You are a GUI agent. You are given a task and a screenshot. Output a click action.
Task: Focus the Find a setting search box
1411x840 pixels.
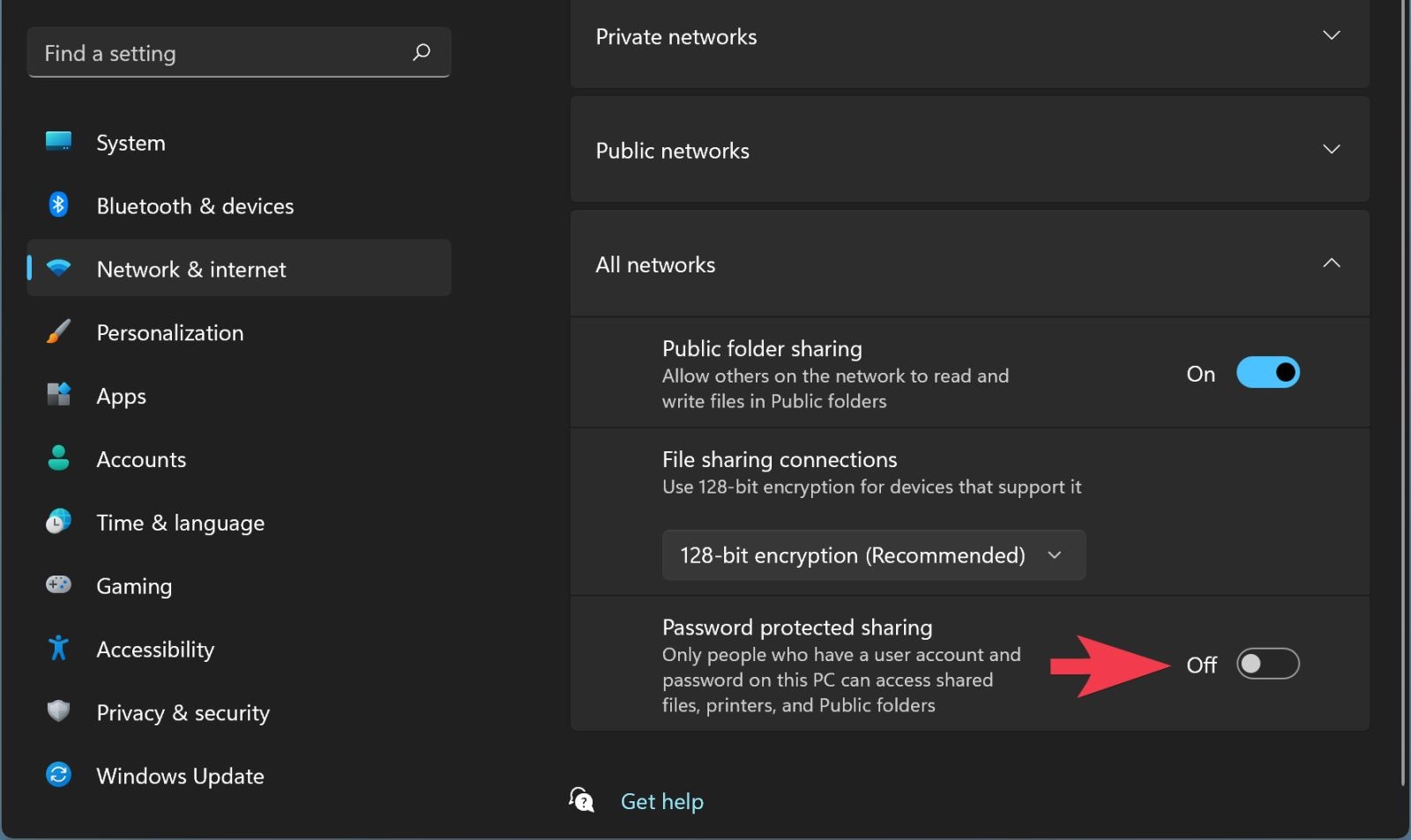click(x=239, y=53)
